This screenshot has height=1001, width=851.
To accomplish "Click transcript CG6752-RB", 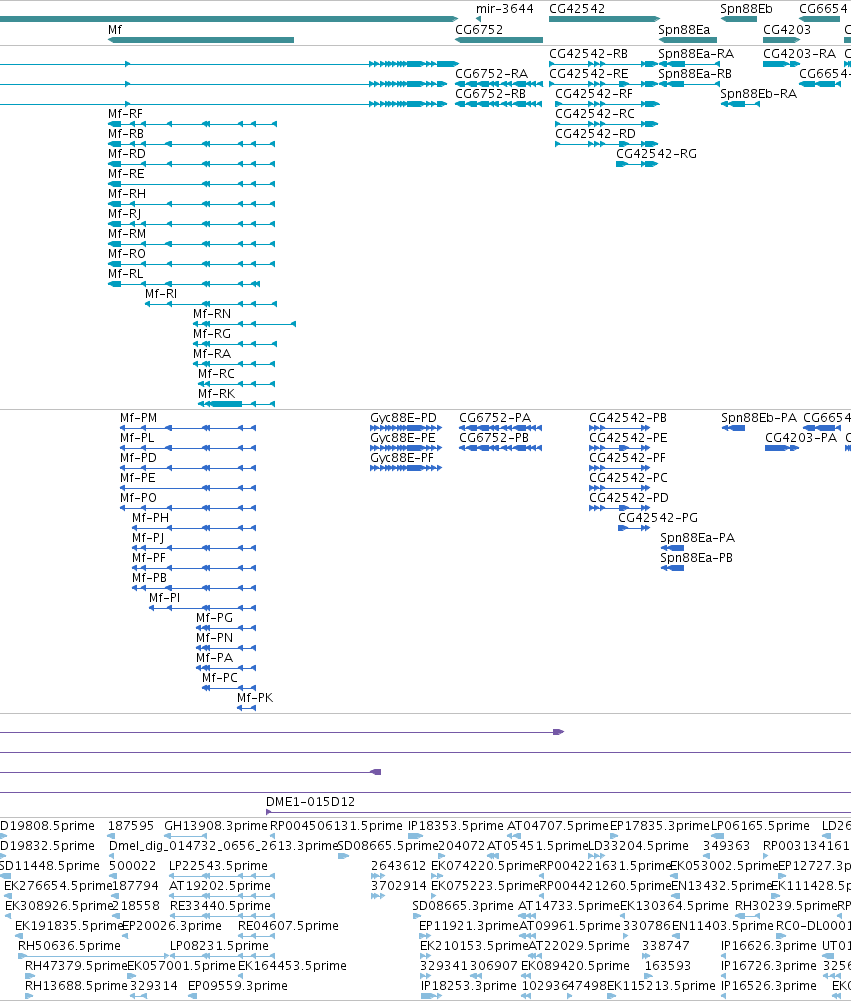I will [x=499, y=104].
